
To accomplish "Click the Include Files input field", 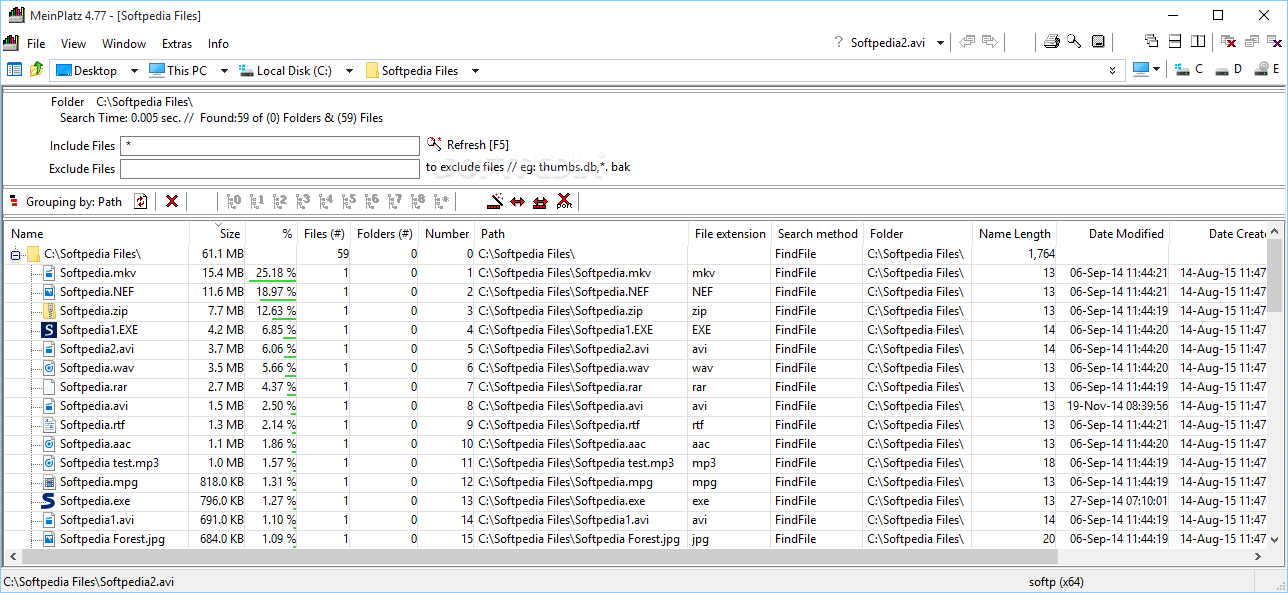I will (x=270, y=146).
